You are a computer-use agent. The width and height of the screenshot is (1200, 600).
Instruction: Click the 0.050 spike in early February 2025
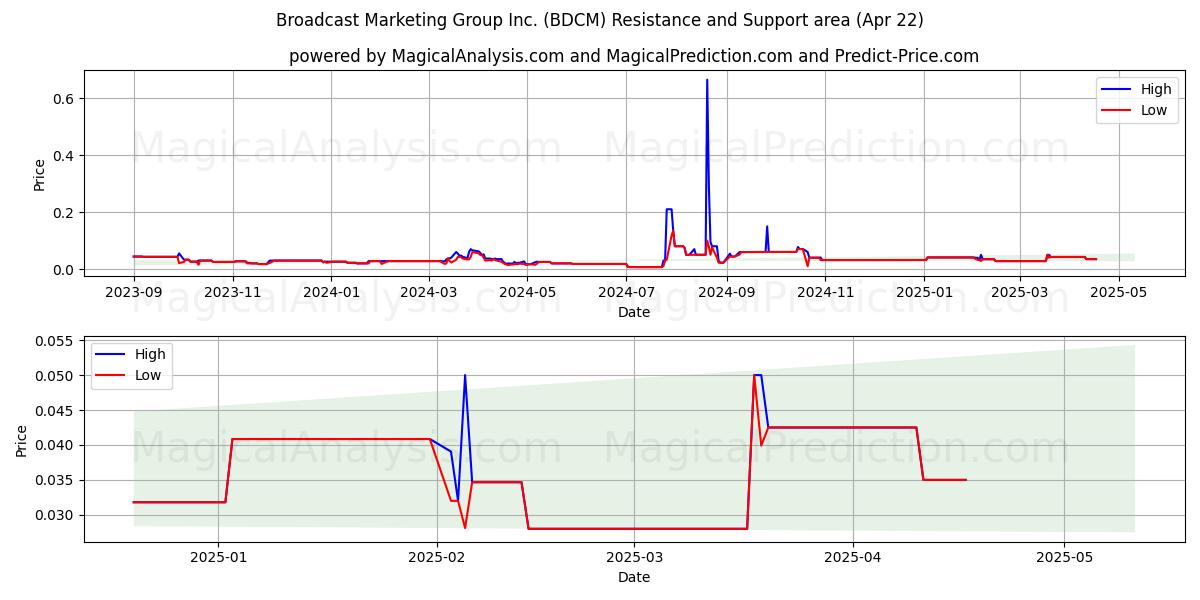[465, 376]
